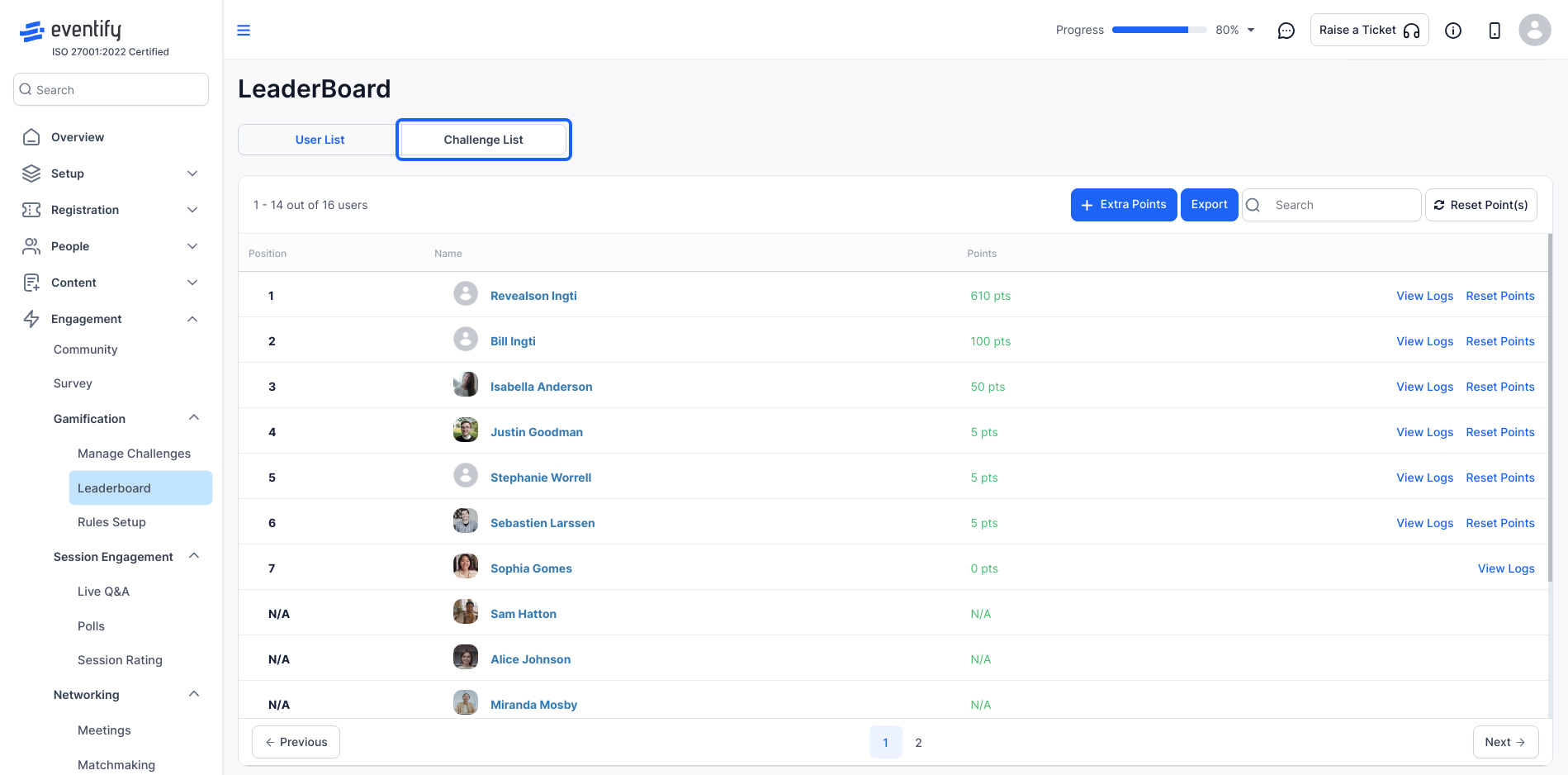Screen dimensions: 1568x775
Task: Reset Points for Justin Goodman
Action: click(1499, 432)
